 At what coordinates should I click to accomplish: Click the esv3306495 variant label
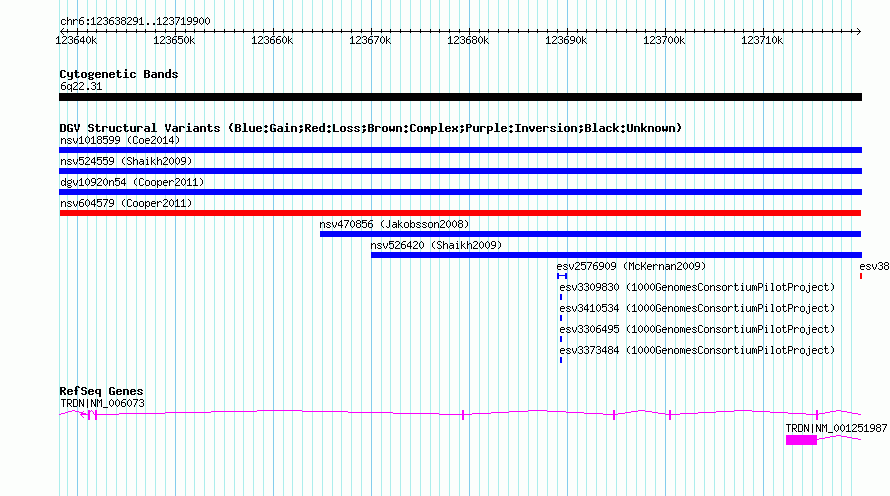tap(697, 329)
